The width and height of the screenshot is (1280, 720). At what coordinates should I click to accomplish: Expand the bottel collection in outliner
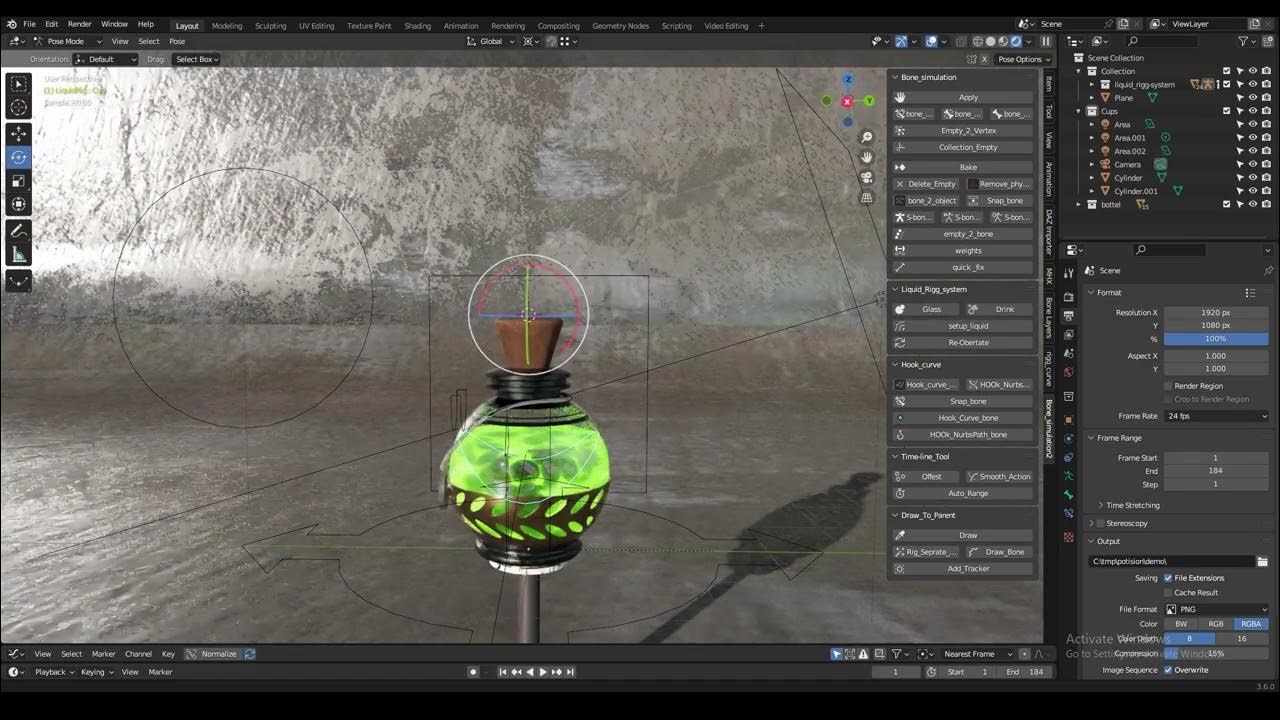(1079, 204)
